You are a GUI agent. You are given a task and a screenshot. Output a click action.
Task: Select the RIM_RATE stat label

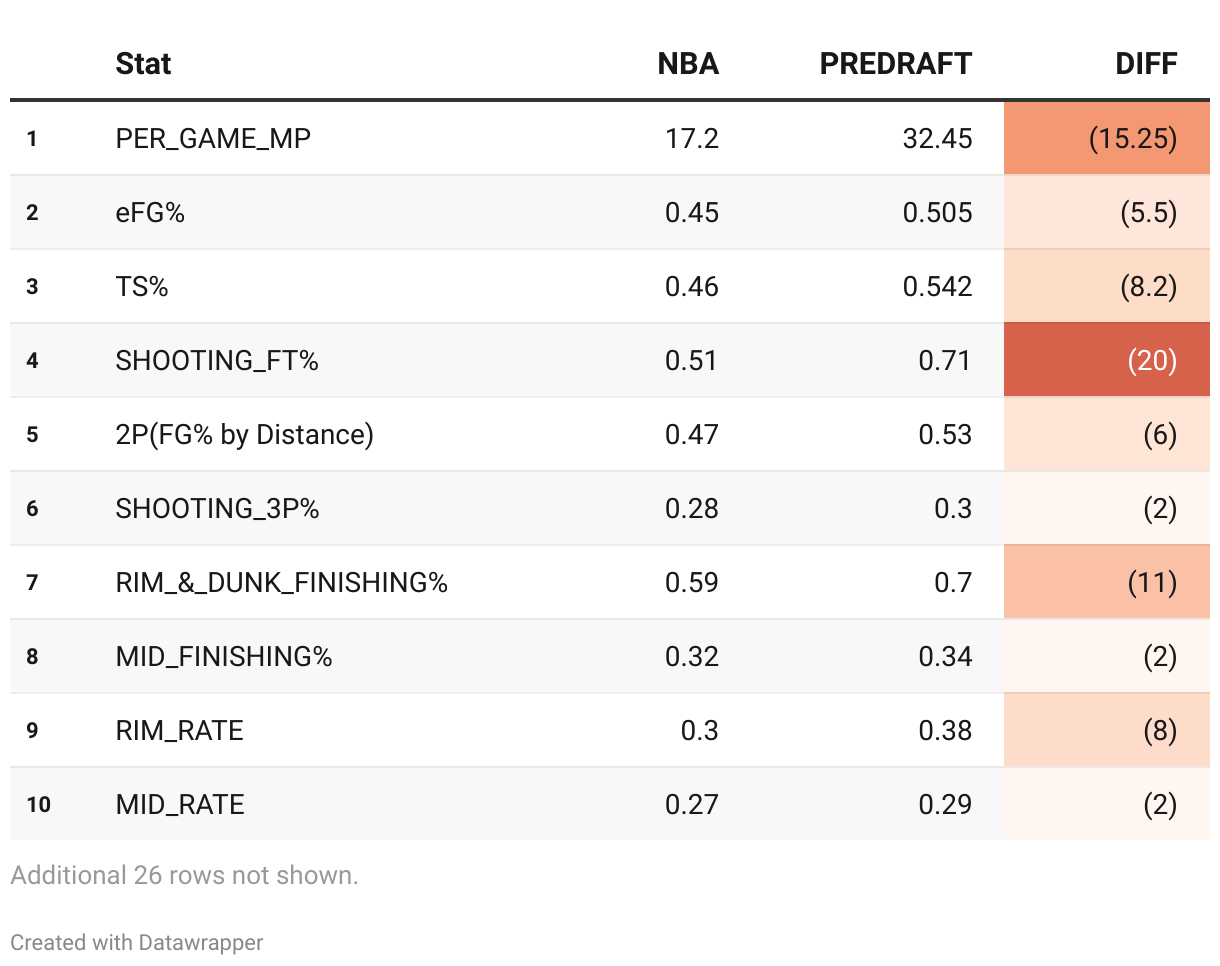point(180,730)
